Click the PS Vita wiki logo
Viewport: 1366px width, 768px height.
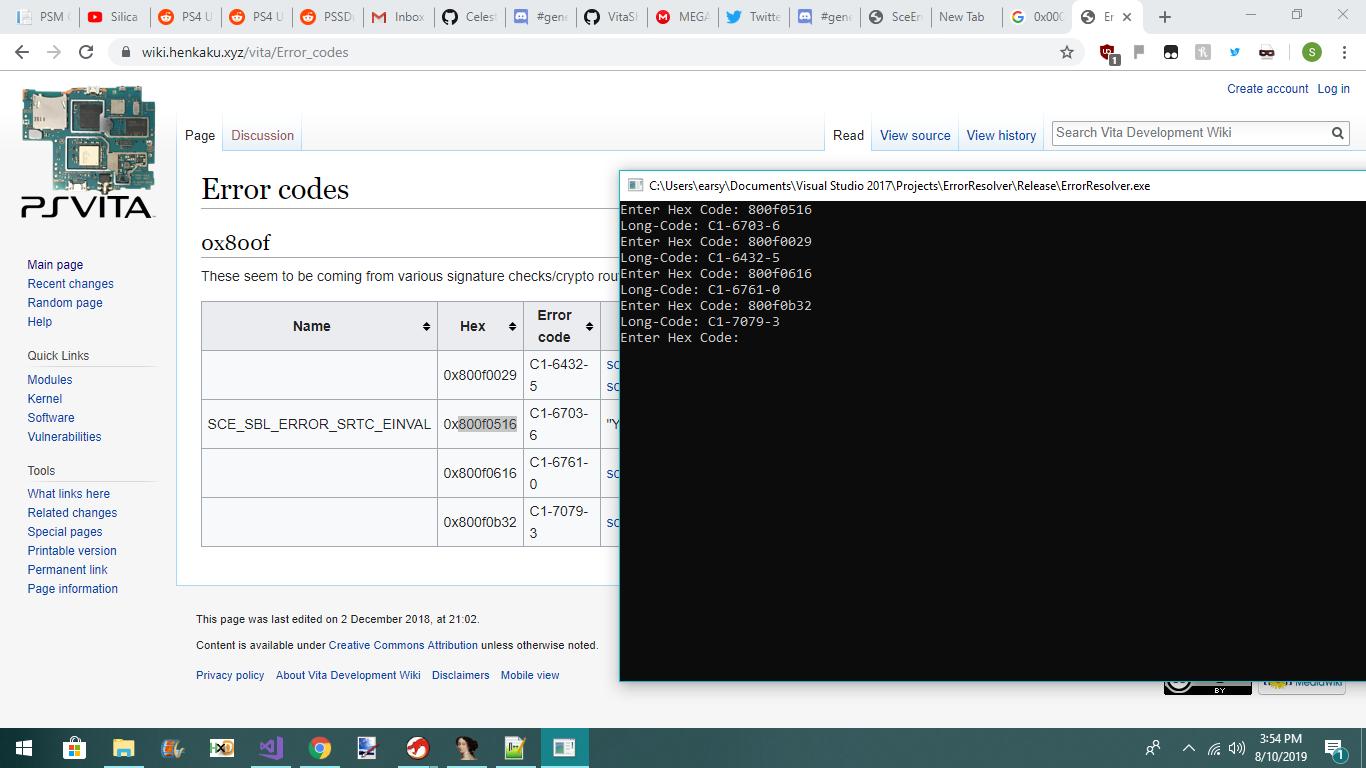[x=88, y=152]
